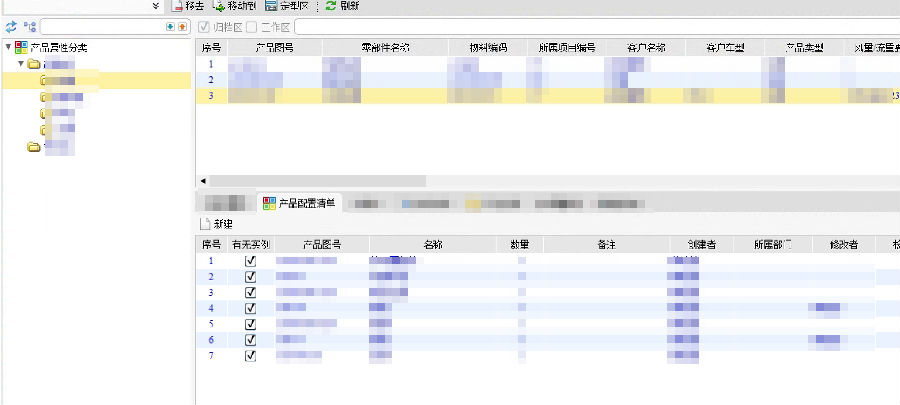
Task: Collapse the 产品属性分类 root tree node
Action: pyautogui.click(x=8, y=48)
